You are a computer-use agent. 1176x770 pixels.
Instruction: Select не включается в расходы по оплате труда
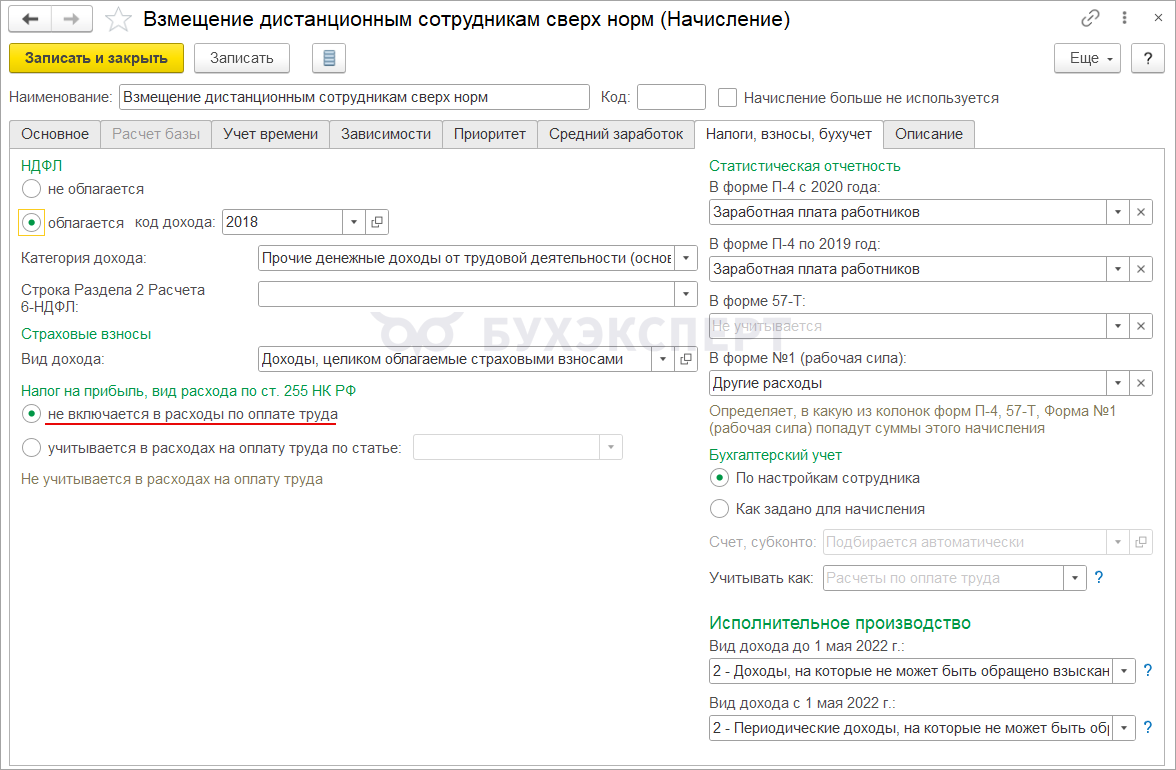pos(31,414)
